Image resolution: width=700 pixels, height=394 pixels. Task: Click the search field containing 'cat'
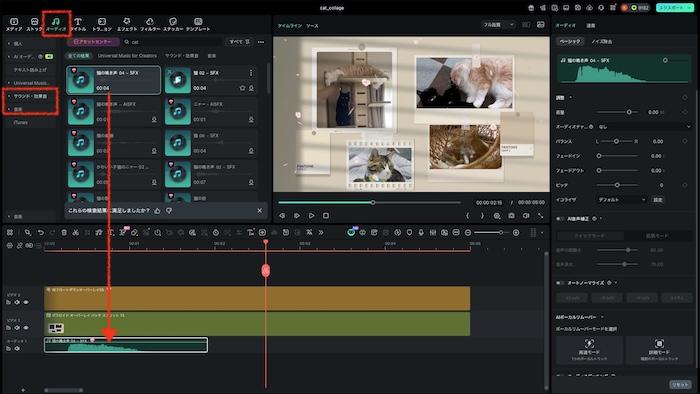coord(172,42)
